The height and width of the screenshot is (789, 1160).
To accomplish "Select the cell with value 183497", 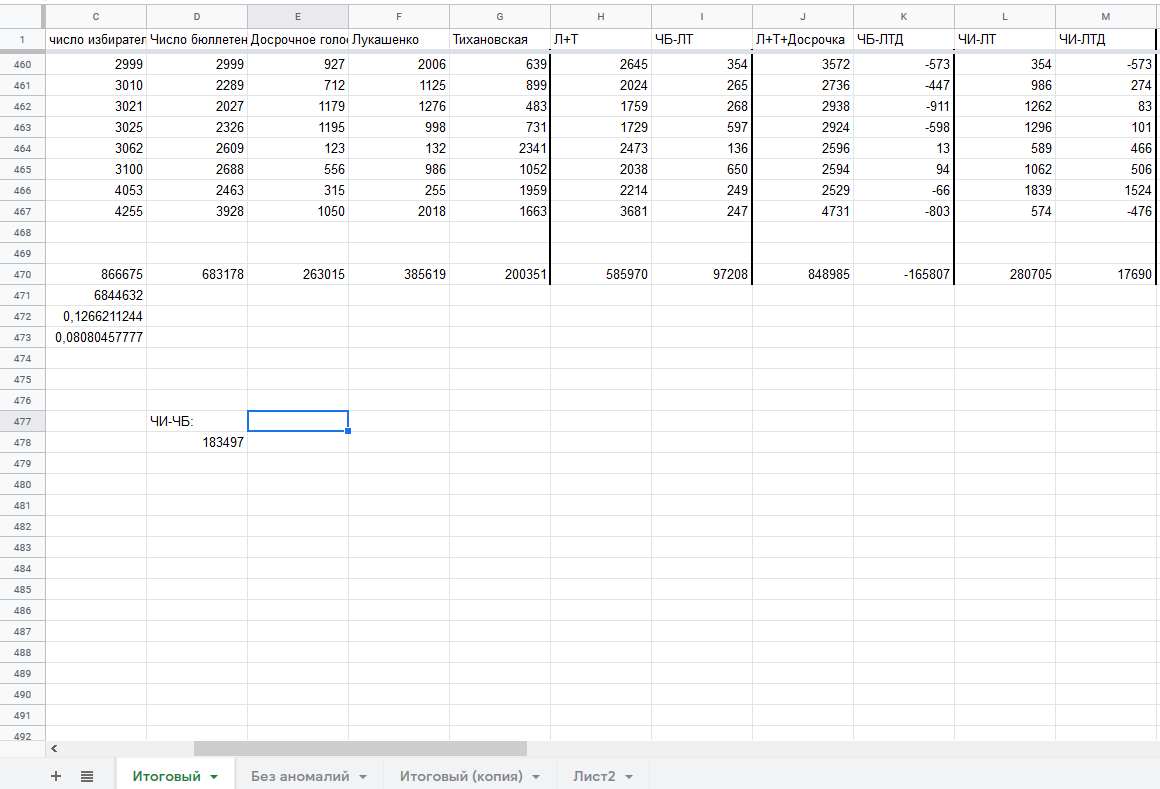I will pos(197,442).
